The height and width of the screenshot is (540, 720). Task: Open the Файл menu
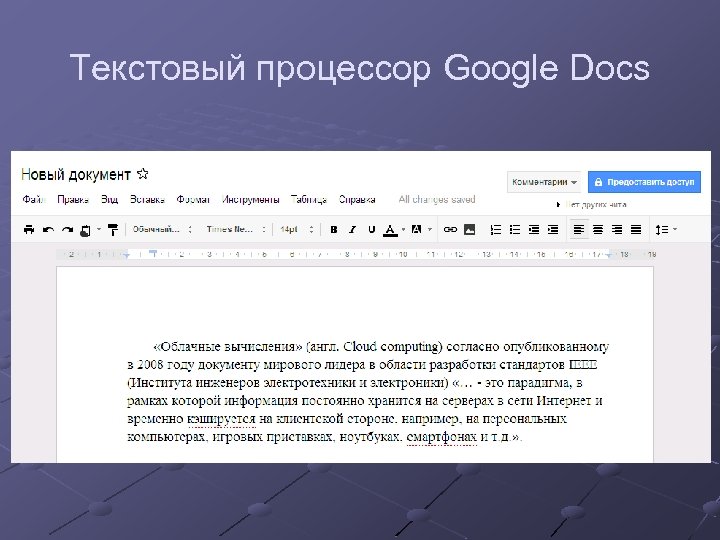[34, 199]
